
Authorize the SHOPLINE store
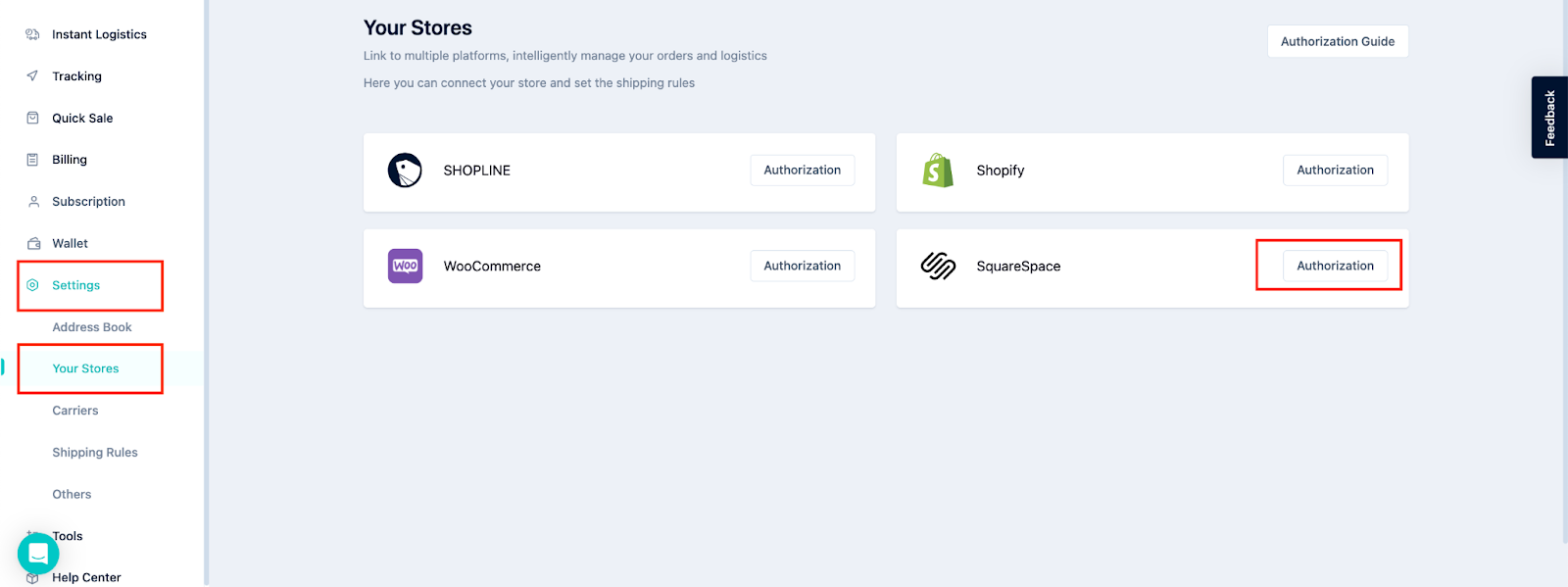click(x=802, y=171)
